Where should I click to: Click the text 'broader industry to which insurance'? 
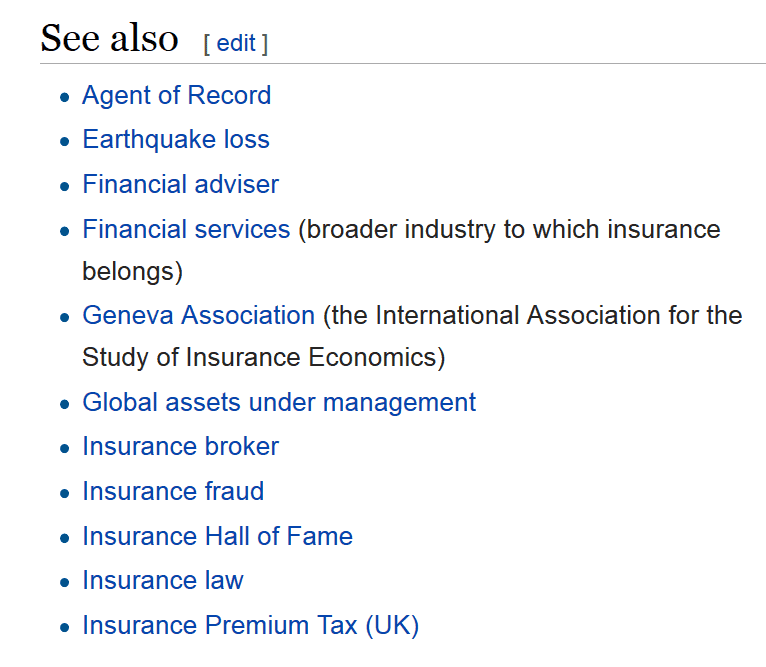[x=509, y=230]
